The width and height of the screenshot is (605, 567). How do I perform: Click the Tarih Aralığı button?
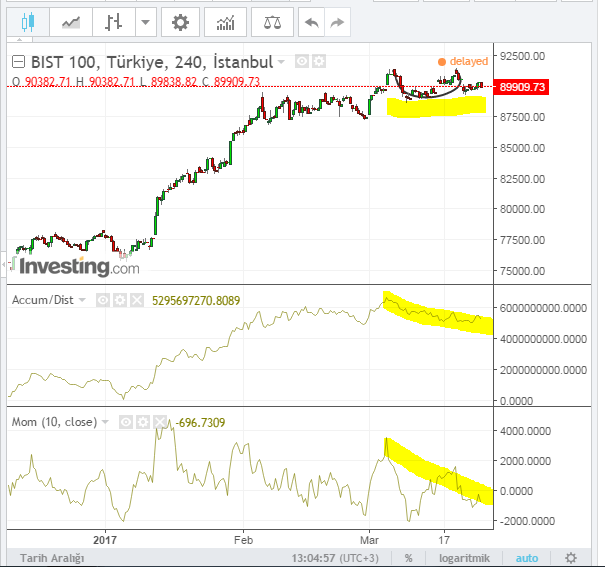[x=52, y=558]
